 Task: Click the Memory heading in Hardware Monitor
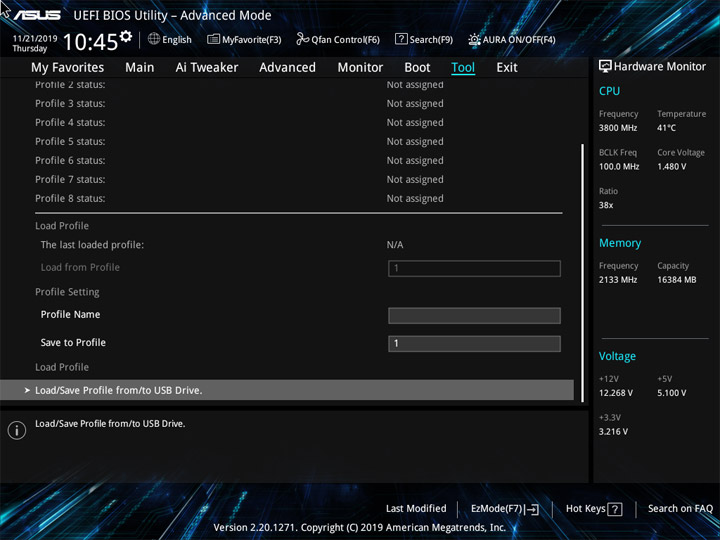click(x=620, y=243)
